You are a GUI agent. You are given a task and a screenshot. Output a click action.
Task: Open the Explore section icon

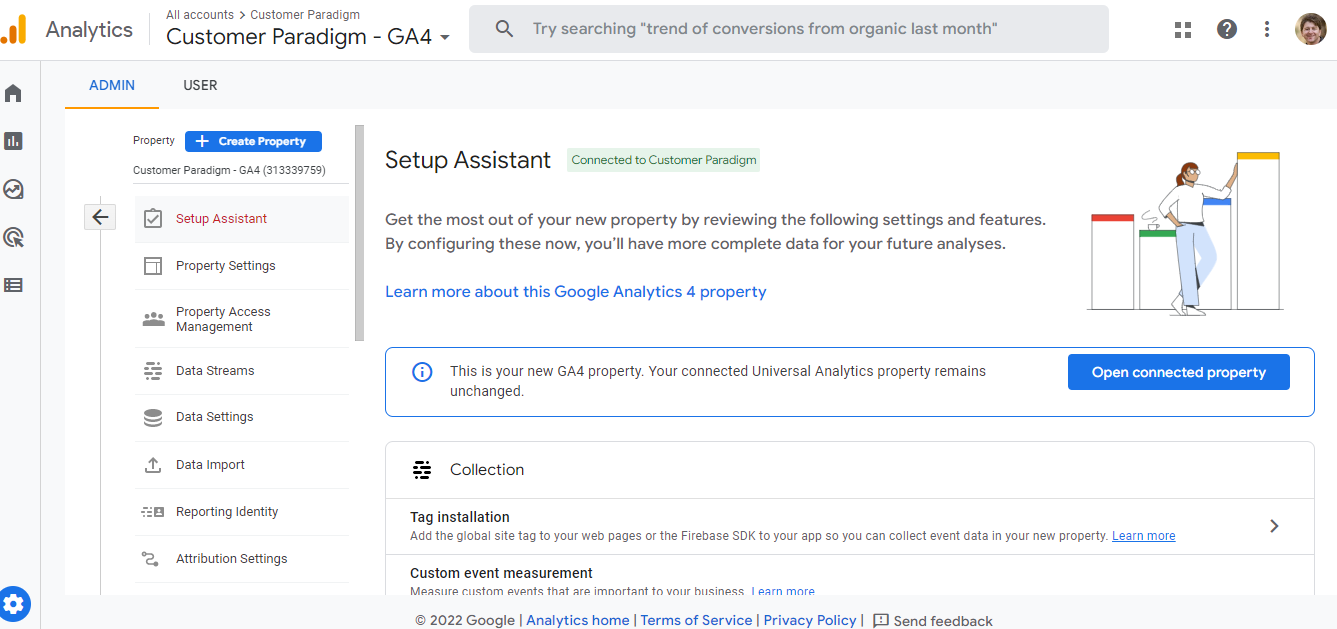click(14, 188)
